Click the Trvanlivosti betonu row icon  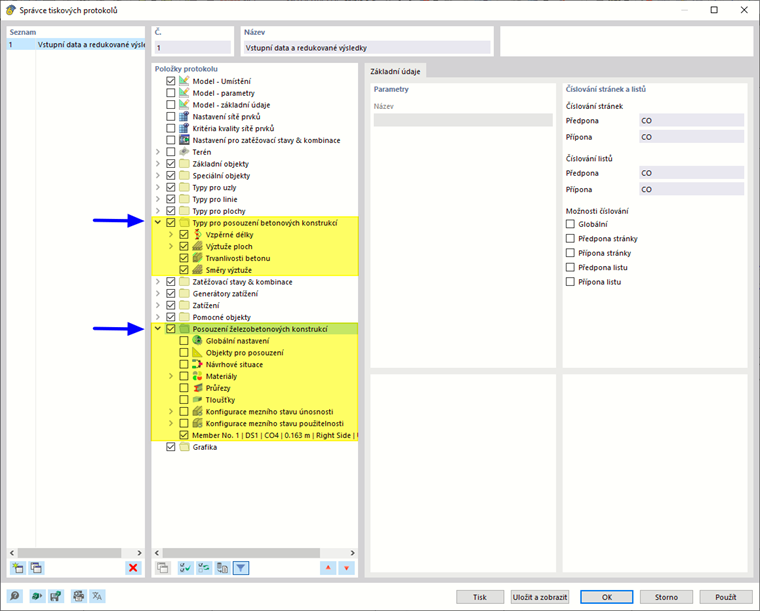[197, 258]
